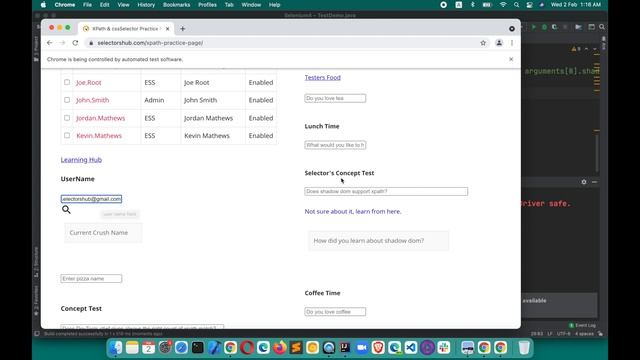Screen dimensions: 640x360
Task: Open the Bookmarks menu
Action: (176, 5)
